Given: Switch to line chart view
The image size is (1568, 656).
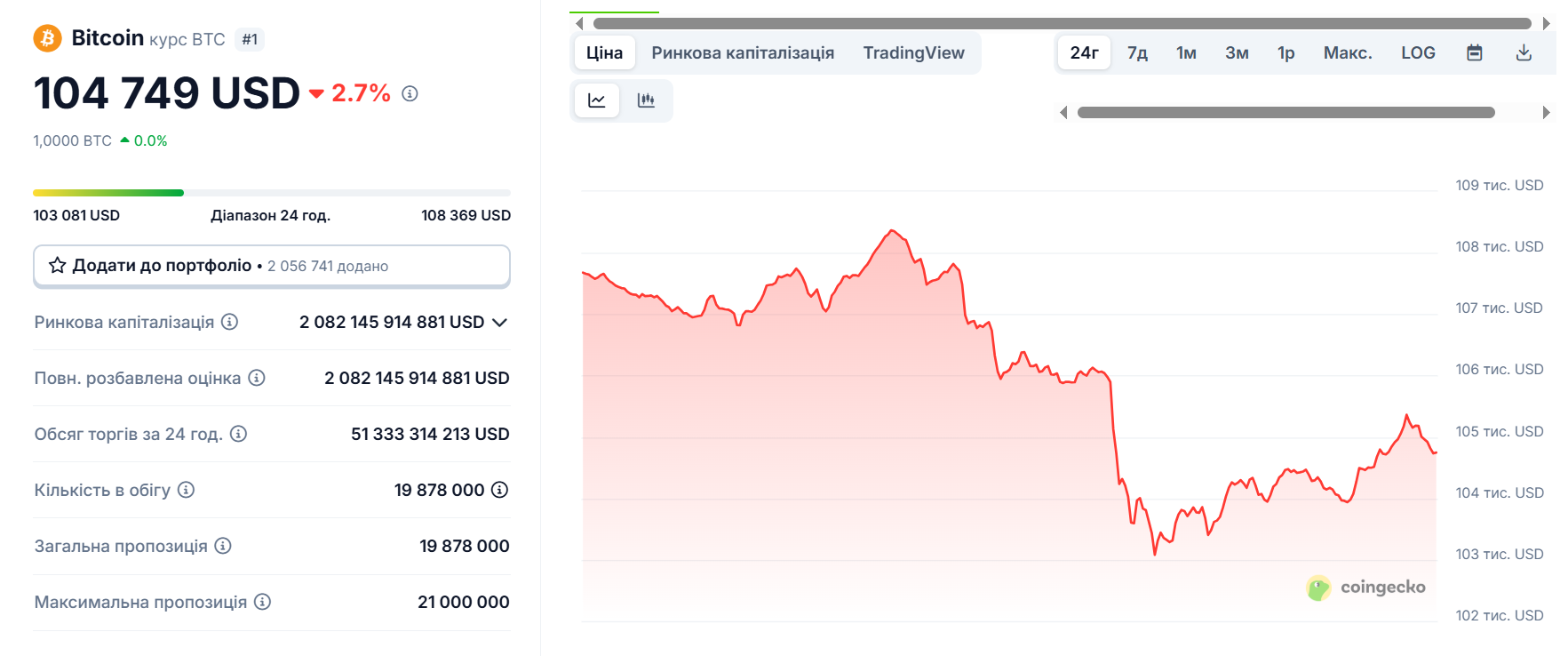Looking at the screenshot, I should tap(597, 100).
